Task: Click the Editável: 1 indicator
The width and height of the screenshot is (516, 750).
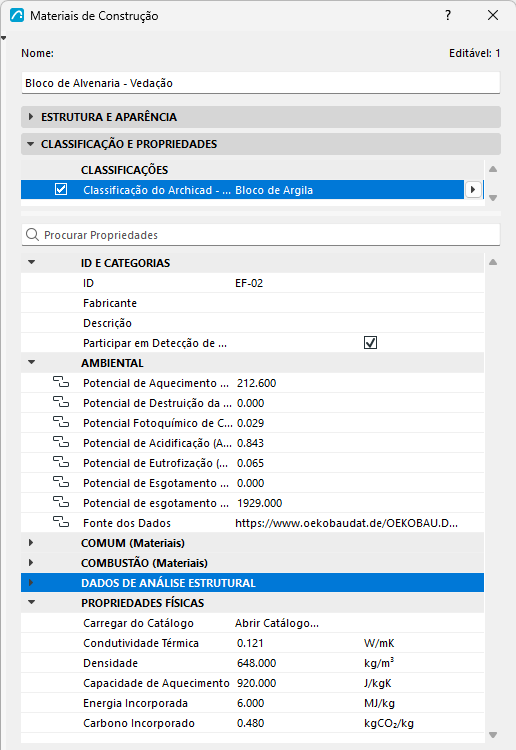Action: pos(474,53)
